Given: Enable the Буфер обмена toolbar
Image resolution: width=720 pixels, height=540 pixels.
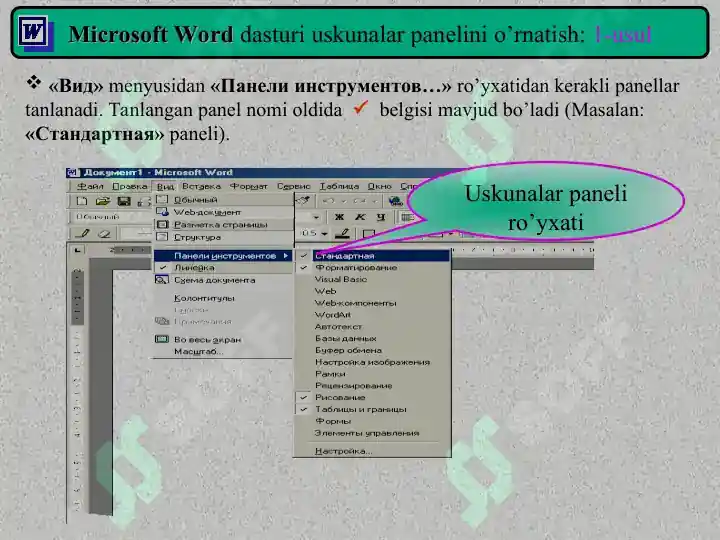Looking at the screenshot, I should 372,350.
